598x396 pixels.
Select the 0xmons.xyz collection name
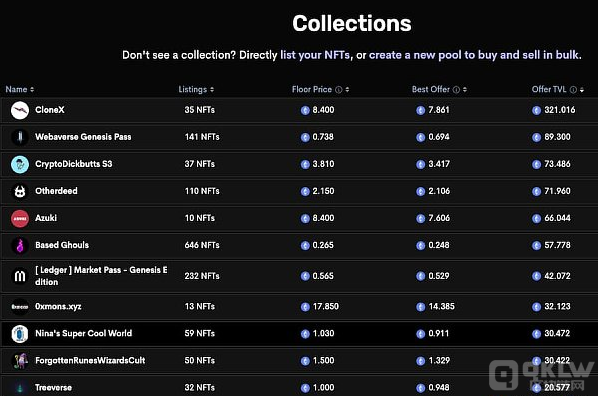(x=58, y=306)
